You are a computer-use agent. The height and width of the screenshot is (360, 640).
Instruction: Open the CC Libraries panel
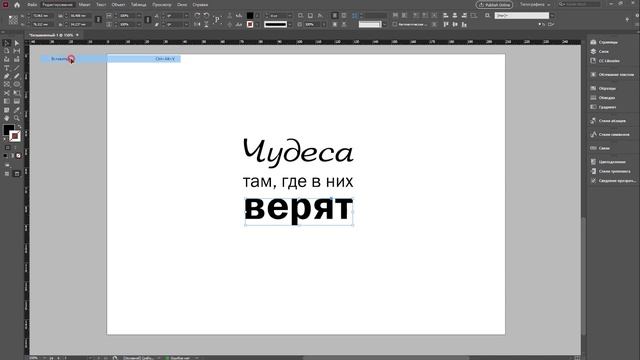609,61
